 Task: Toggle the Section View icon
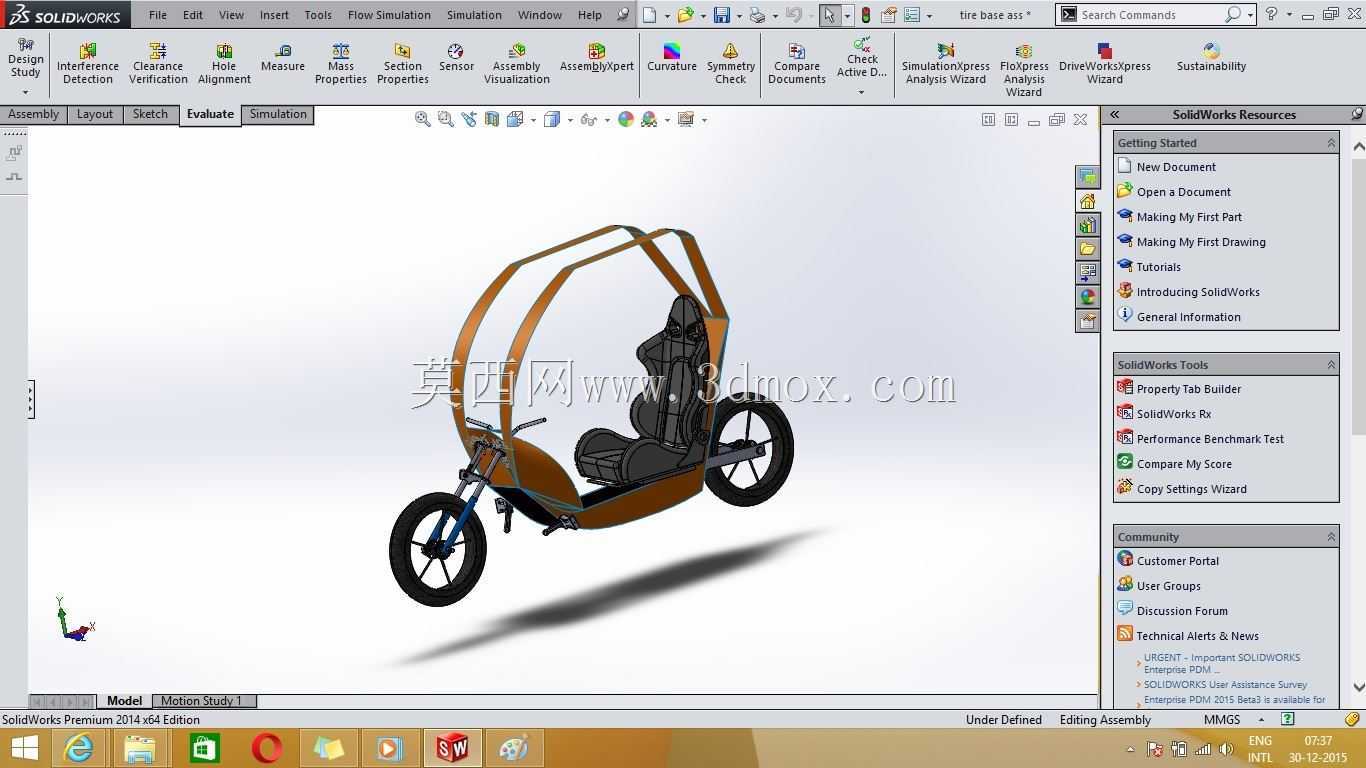492,119
